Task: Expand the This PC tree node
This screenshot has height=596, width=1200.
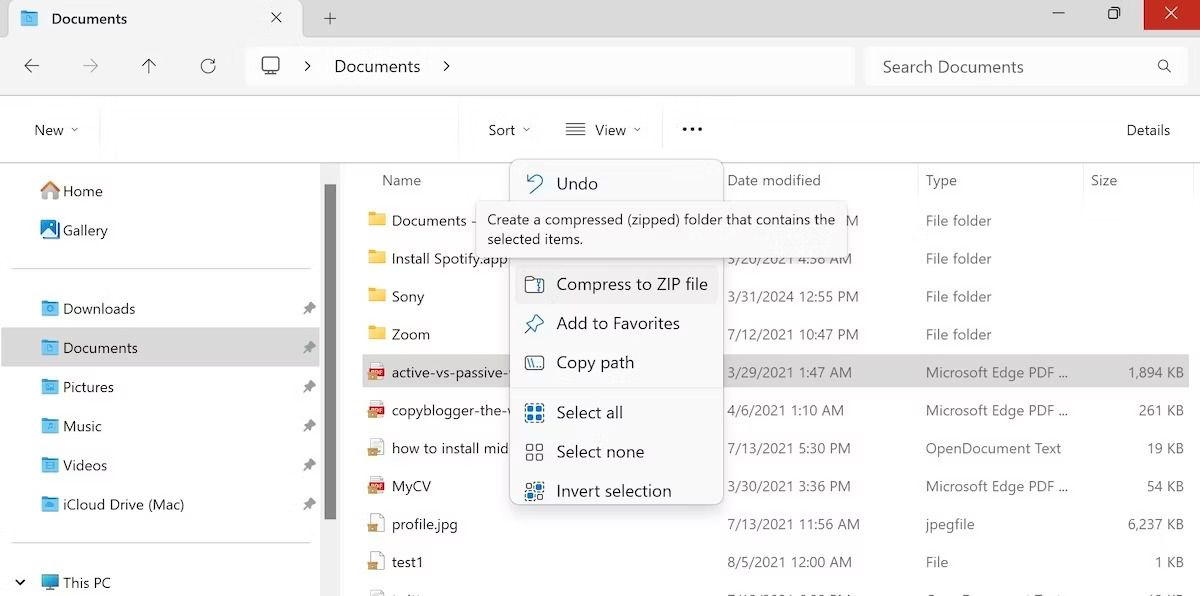Action: (21, 582)
